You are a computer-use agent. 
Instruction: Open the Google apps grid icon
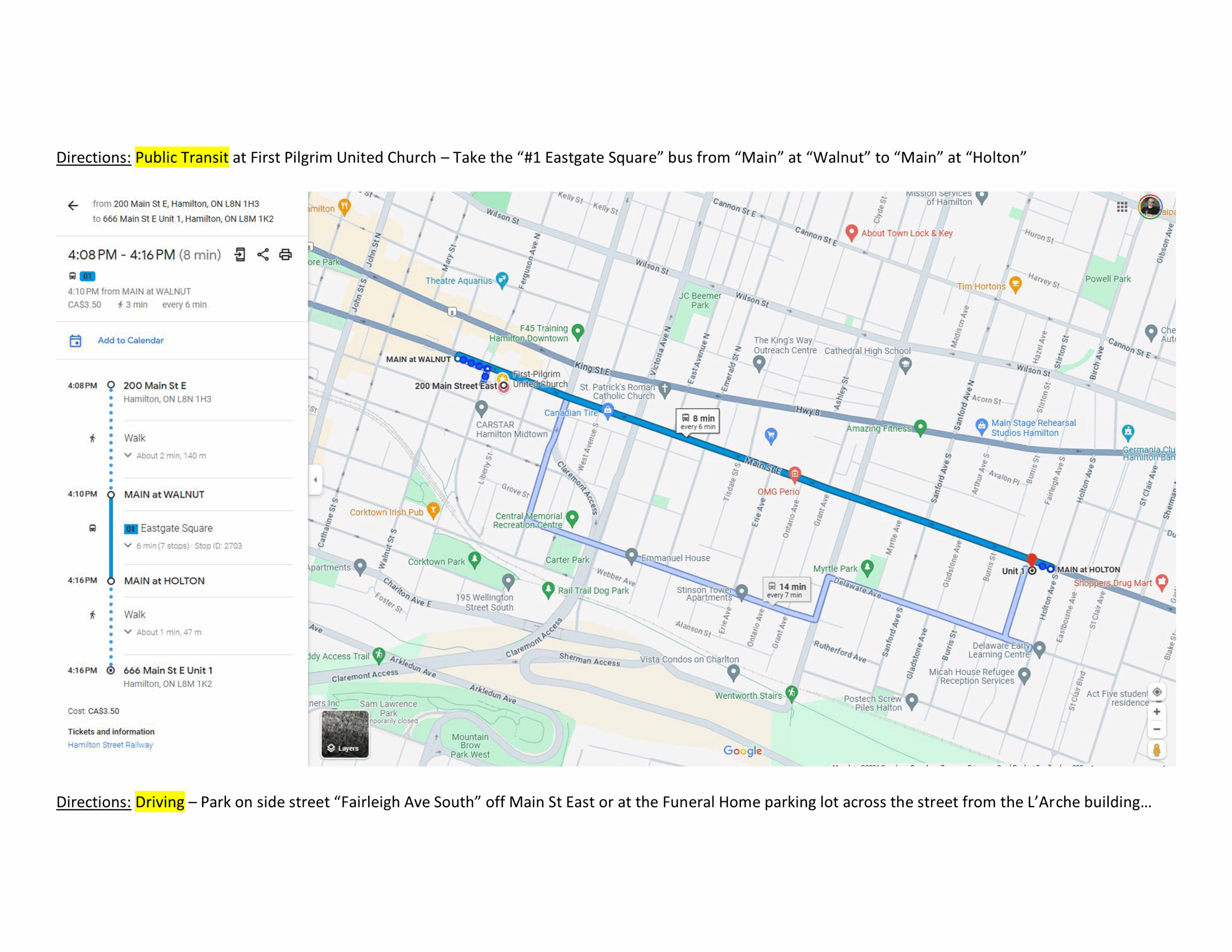pyautogui.click(x=1122, y=207)
